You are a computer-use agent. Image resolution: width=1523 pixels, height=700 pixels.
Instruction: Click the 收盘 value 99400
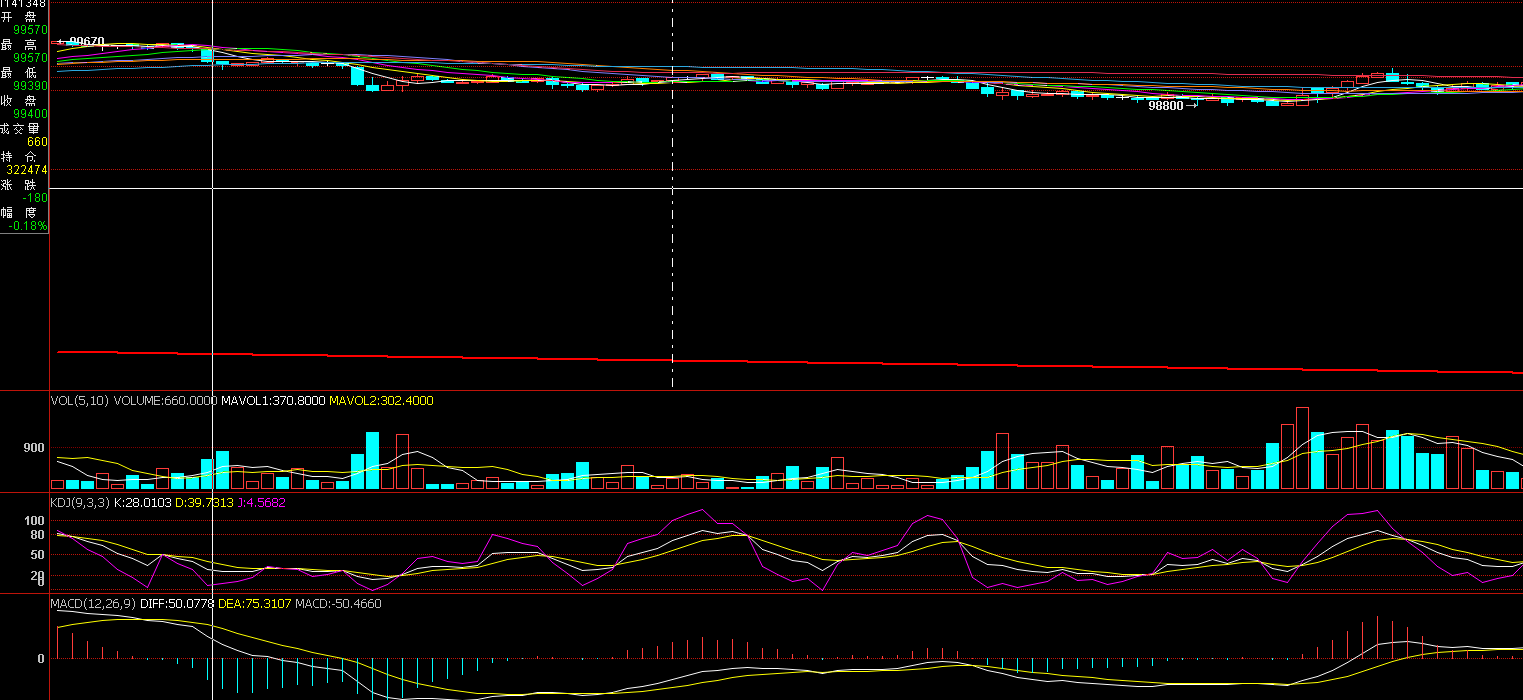[x=30, y=114]
